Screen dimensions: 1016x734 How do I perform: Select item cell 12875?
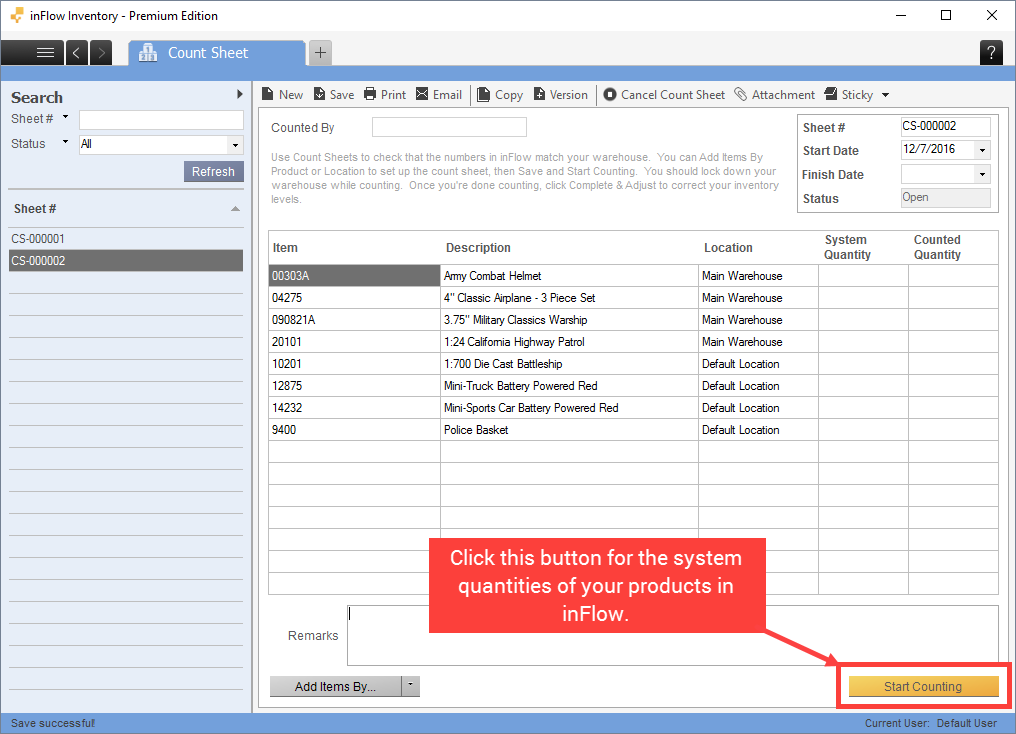[354, 385]
